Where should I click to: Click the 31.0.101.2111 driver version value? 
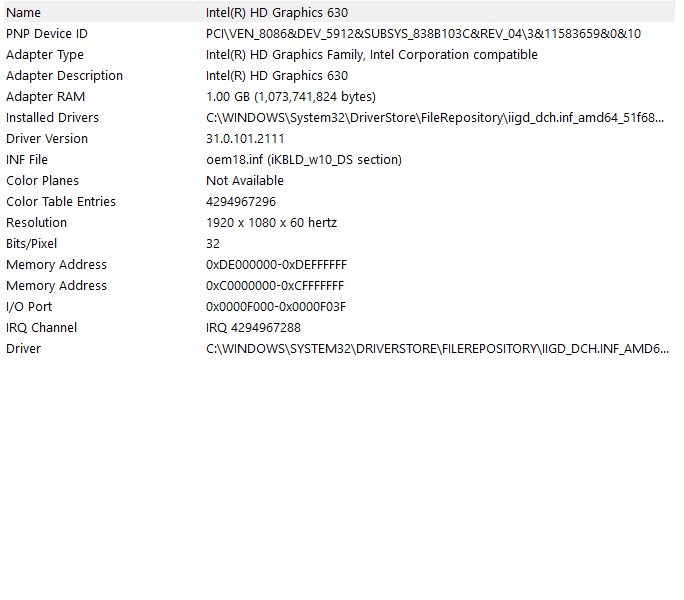[246, 138]
